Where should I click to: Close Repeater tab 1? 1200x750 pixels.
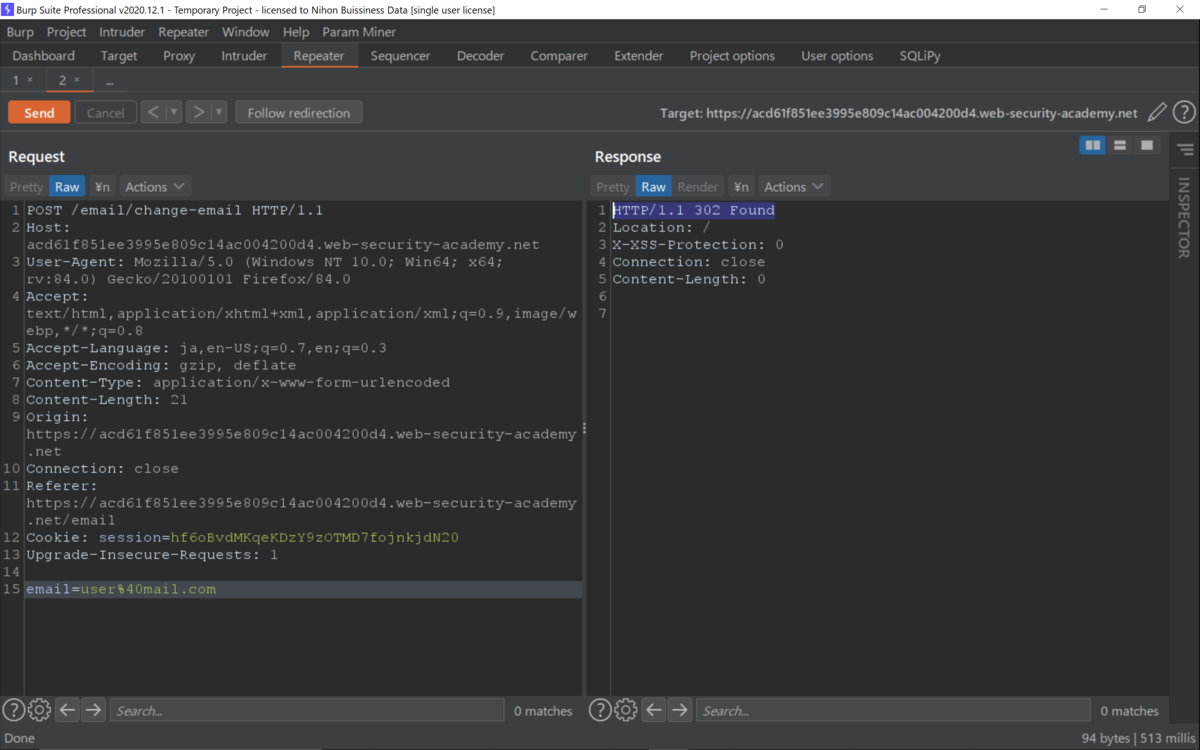pos(30,80)
